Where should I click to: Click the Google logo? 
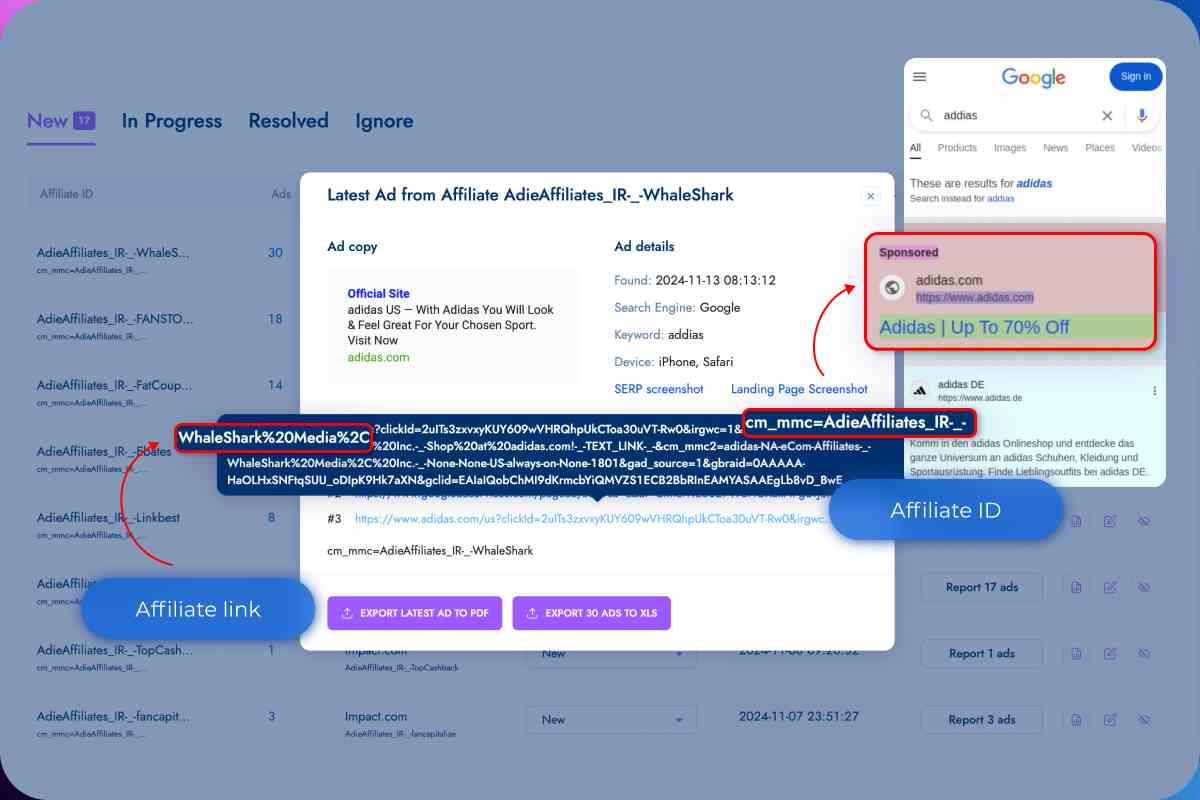pos(1034,77)
